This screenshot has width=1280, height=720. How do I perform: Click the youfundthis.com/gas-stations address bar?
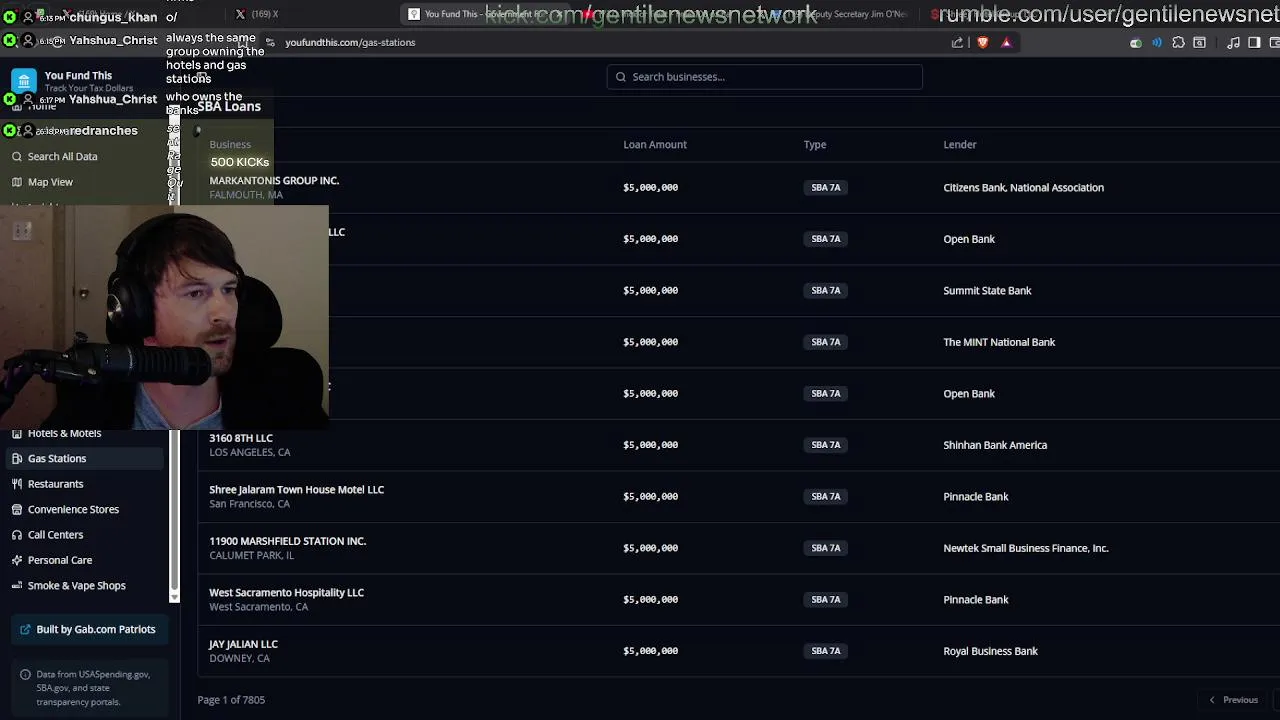pyautogui.click(x=350, y=42)
